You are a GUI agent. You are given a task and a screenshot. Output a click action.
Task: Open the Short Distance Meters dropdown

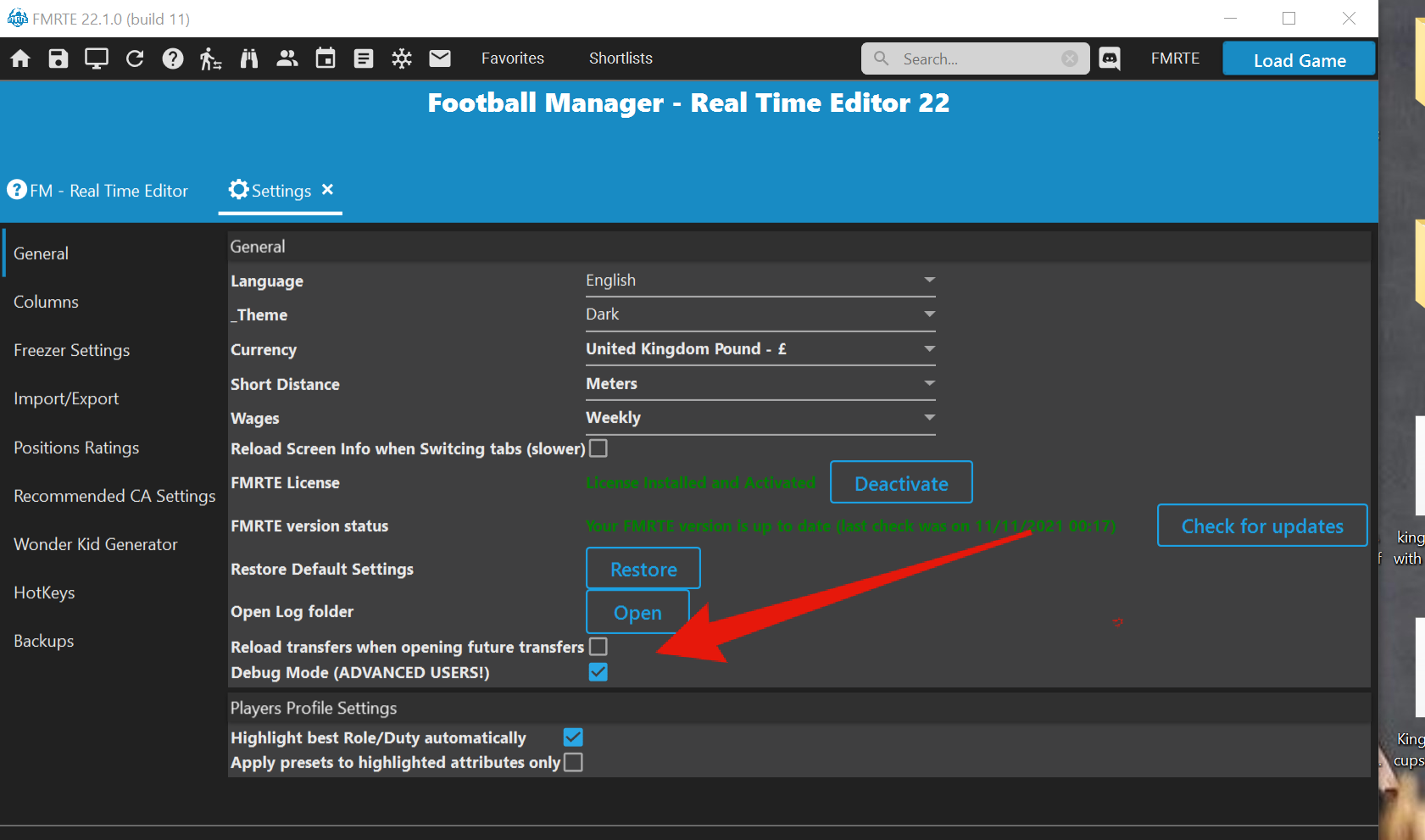[760, 384]
